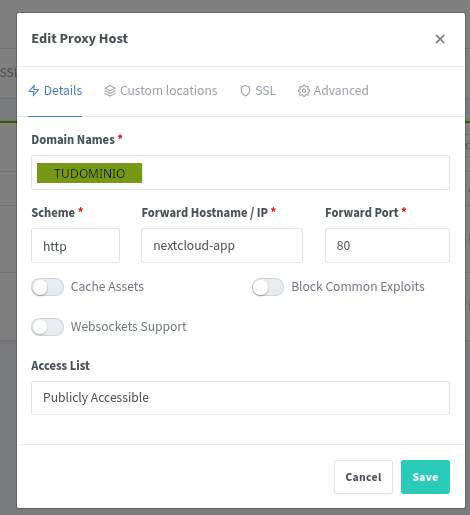Turn on Block Common Exploits
470x515 pixels.
pos(268,287)
